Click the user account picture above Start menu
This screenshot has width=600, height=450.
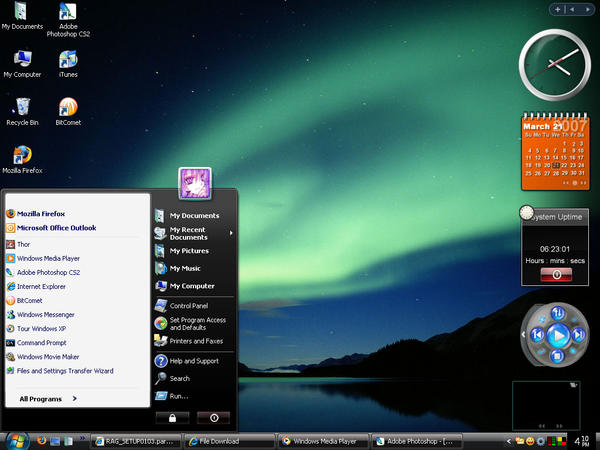point(195,184)
